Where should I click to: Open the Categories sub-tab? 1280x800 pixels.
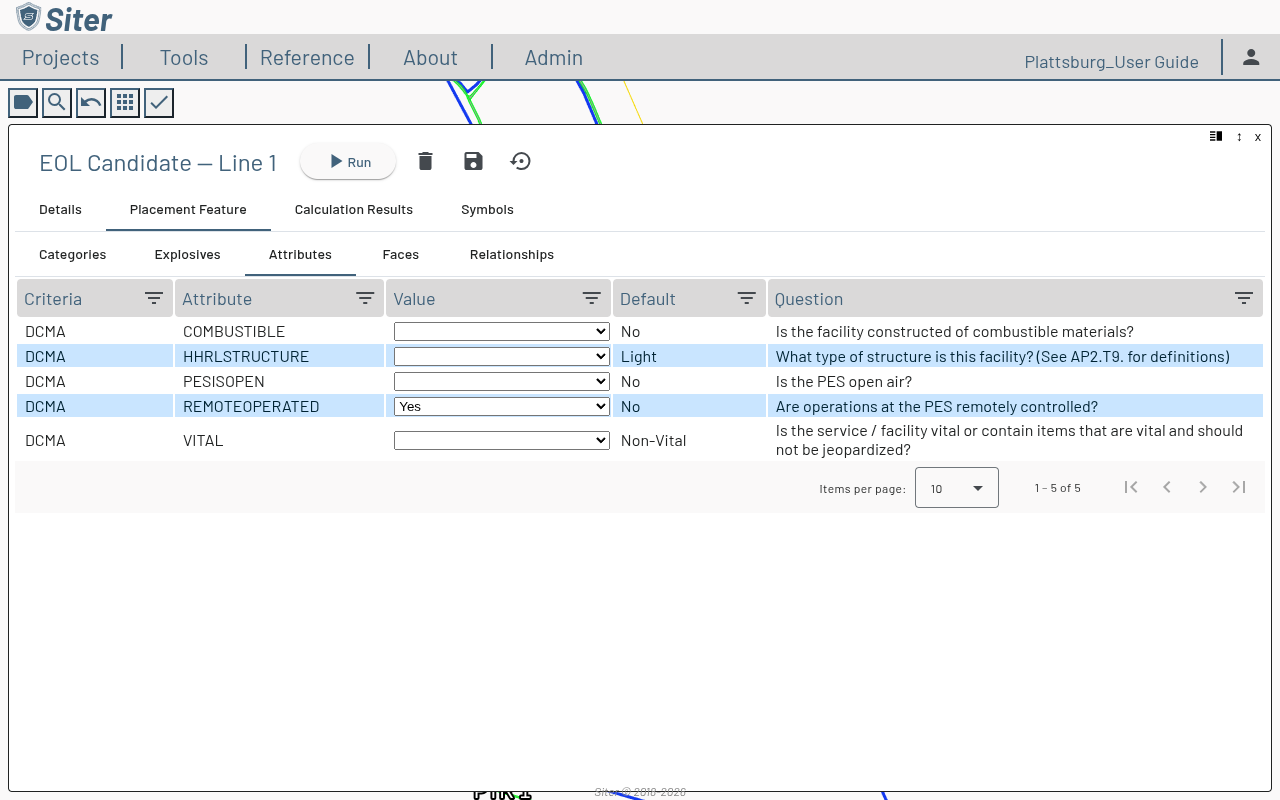click(72, 254)
